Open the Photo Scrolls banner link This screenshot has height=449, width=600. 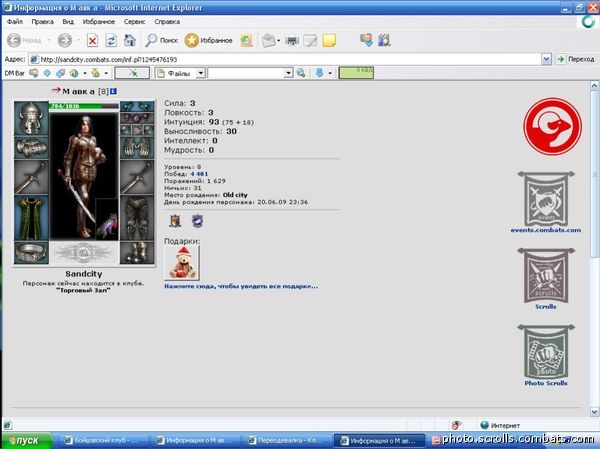click(x=546, y=355)
